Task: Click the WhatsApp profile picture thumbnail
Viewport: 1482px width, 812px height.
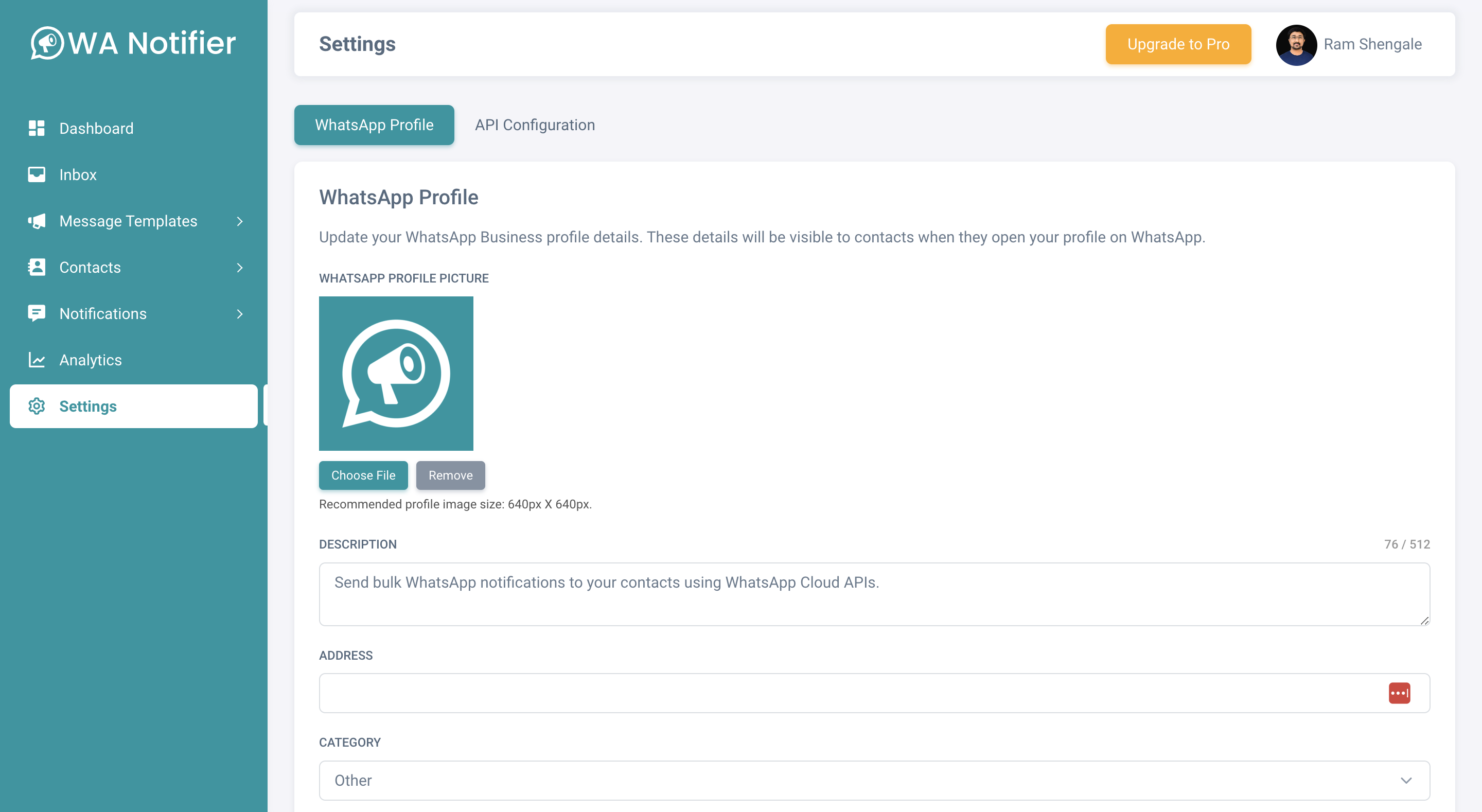Action: tap(396, 374)
